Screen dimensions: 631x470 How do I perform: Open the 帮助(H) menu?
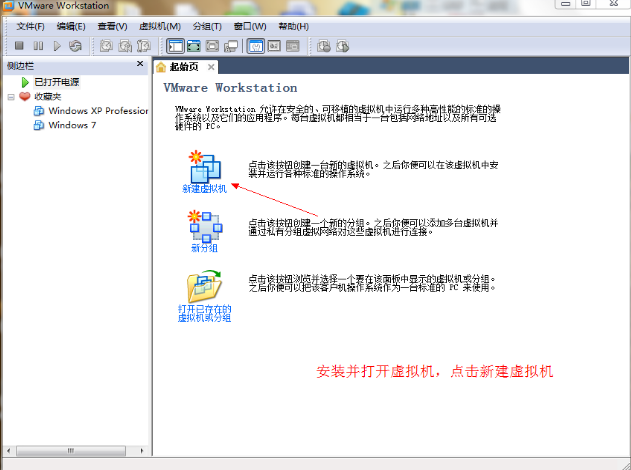(x=294, y=27)
